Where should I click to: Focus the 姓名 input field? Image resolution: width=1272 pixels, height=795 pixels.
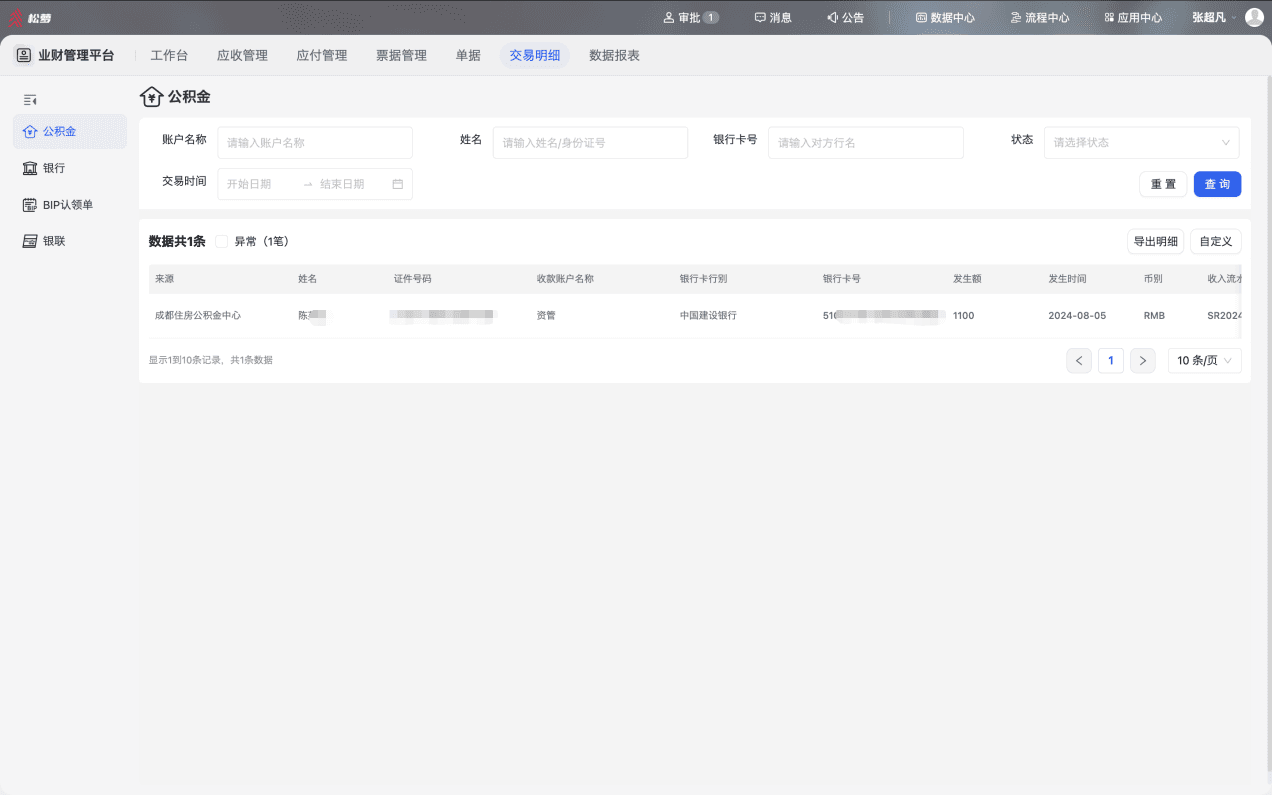590,143
